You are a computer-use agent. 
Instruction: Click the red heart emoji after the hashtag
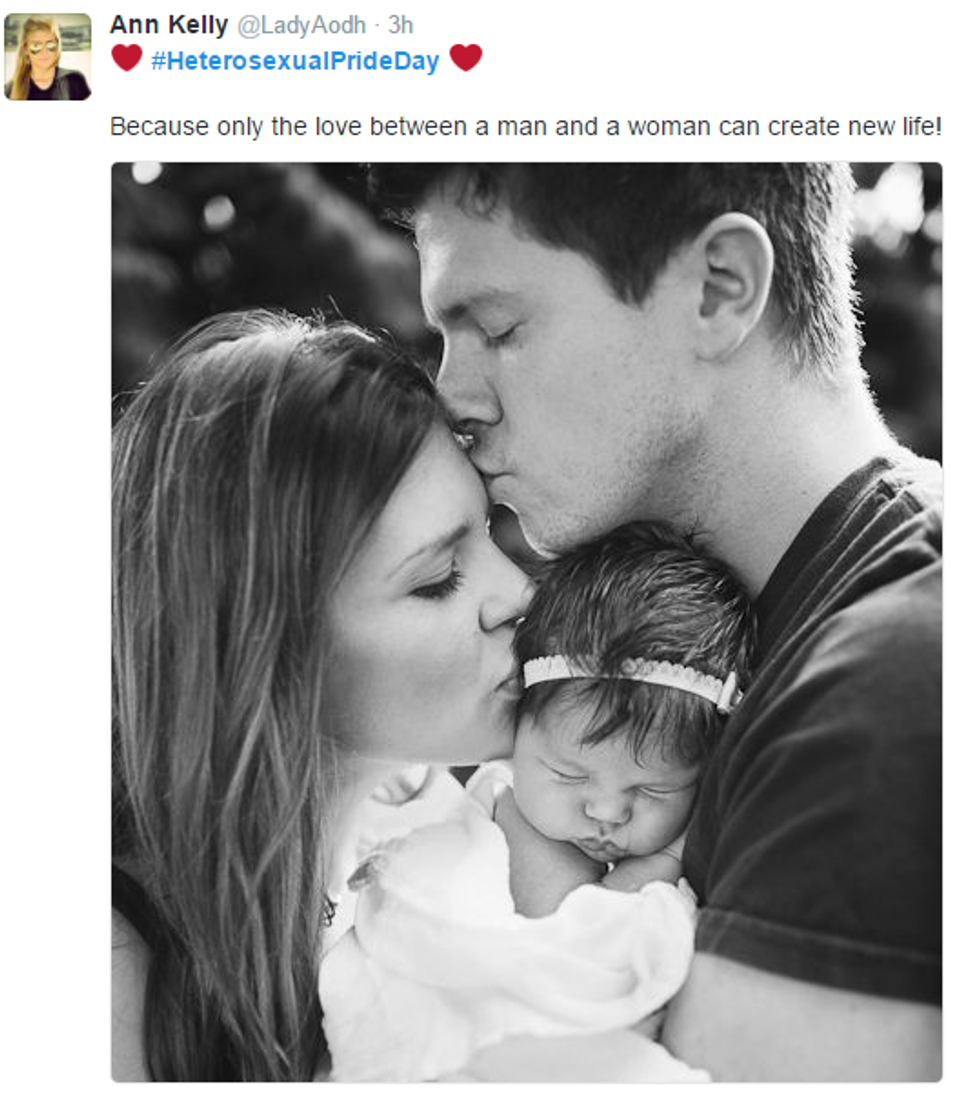click(466, 57)
